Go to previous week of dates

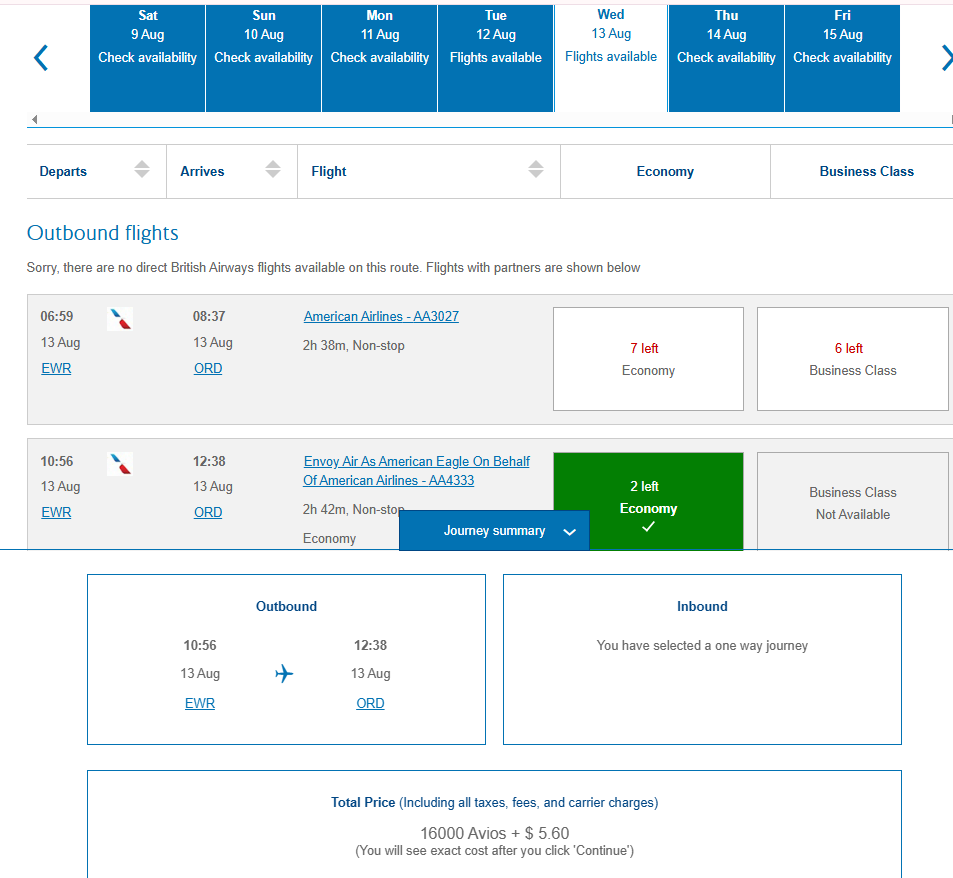41,58
